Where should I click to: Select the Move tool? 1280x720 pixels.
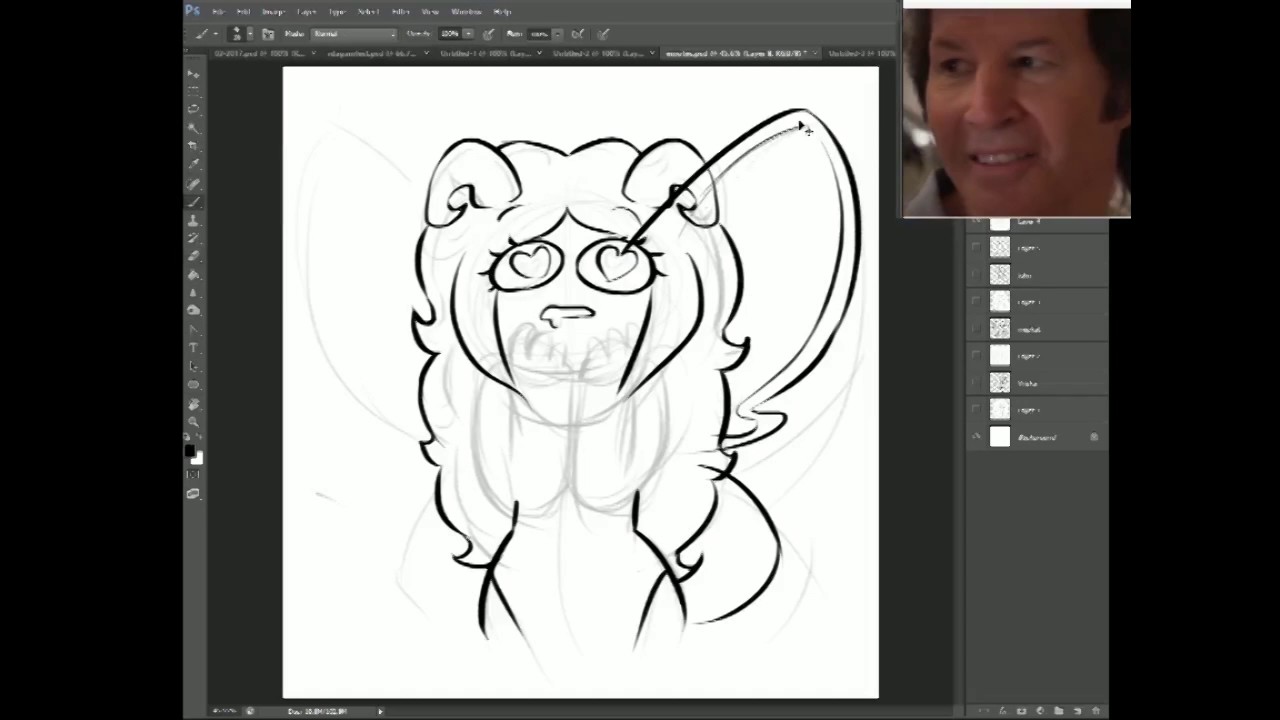tap(193, 73)
